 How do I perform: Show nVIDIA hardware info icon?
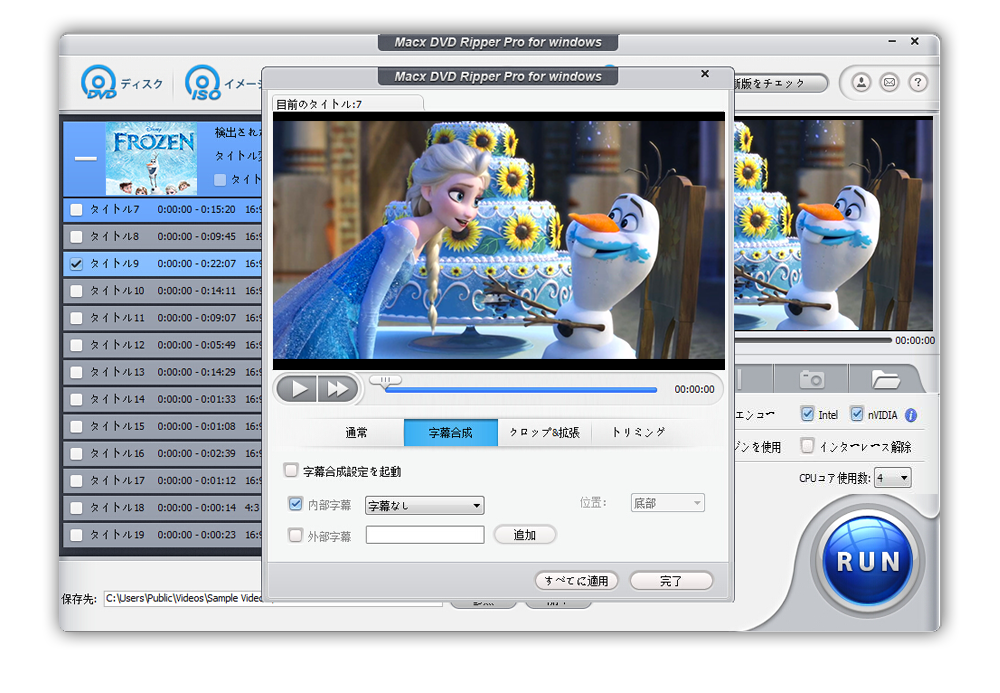click(x=911, y=415)
